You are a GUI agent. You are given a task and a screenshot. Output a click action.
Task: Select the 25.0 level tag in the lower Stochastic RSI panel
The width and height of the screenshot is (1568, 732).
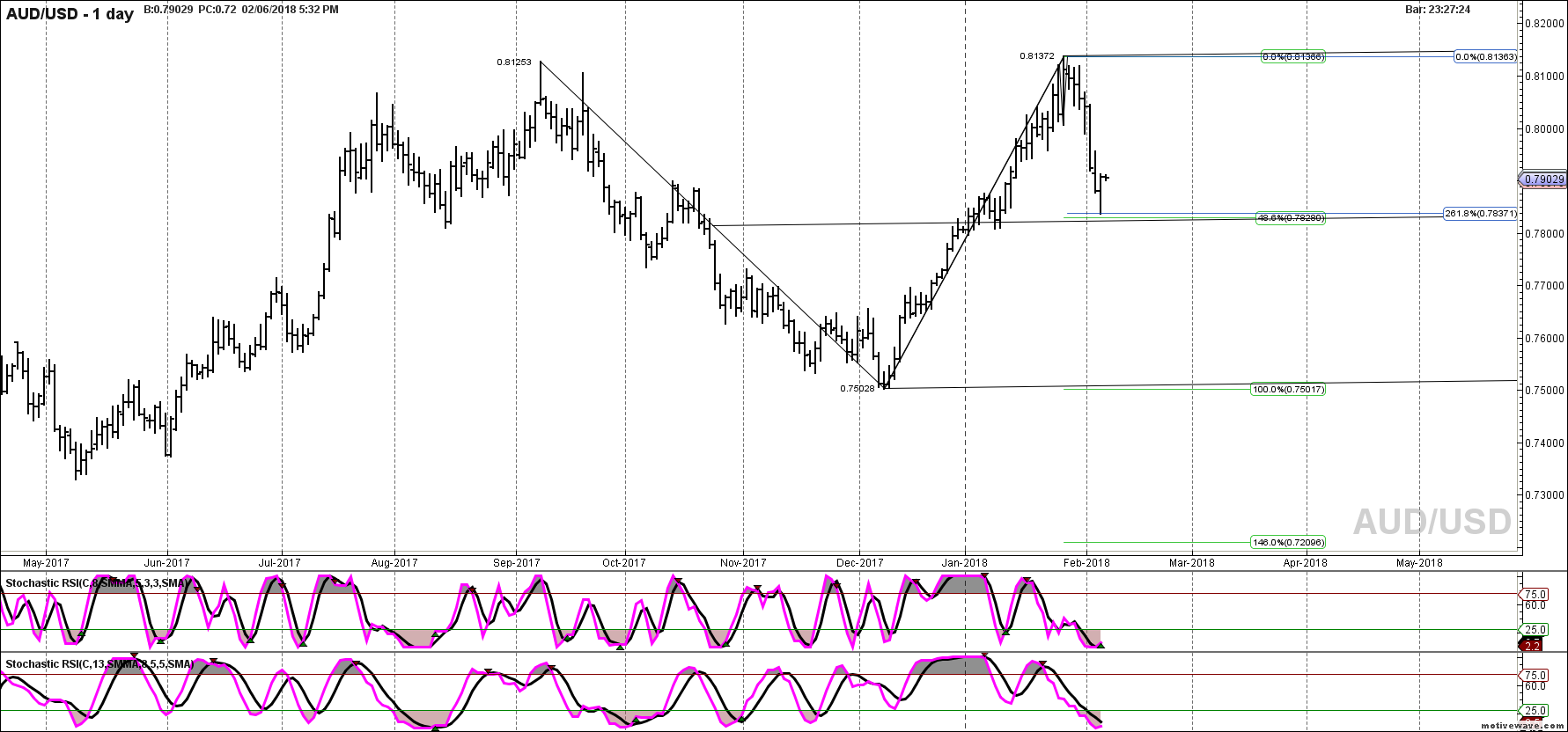point(1535,711)
